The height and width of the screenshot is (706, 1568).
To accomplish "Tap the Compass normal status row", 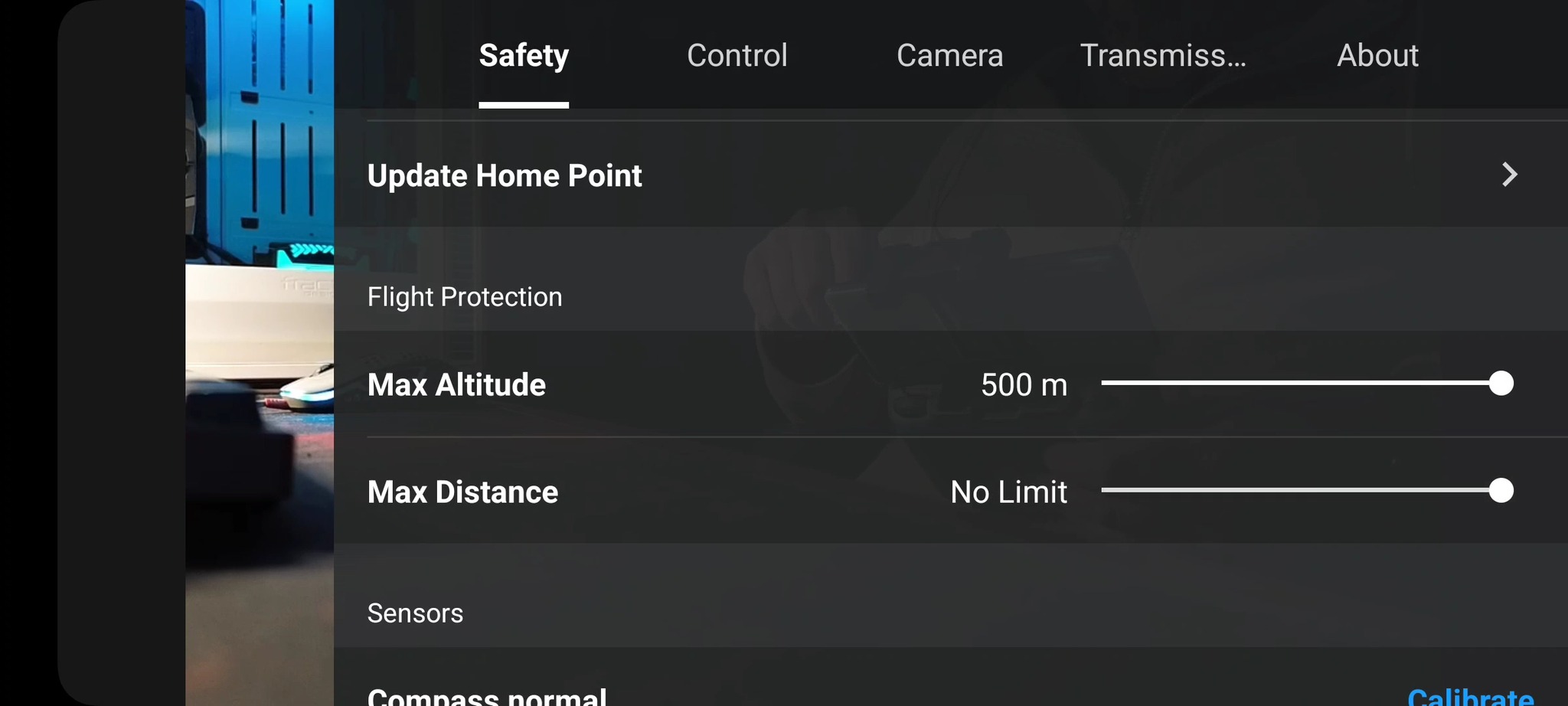I will point(487,695).
